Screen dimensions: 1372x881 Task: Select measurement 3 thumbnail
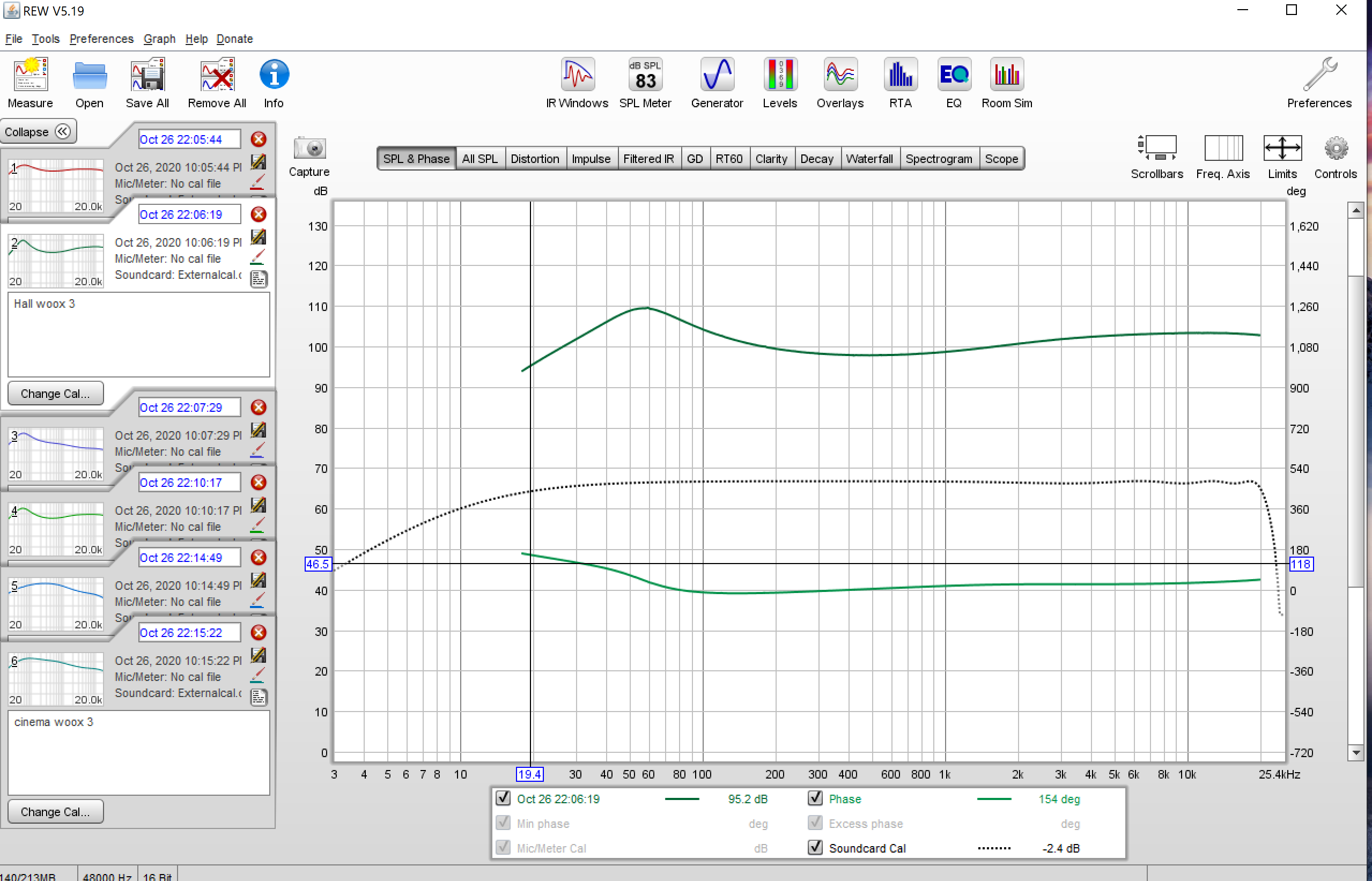point(55,454)
